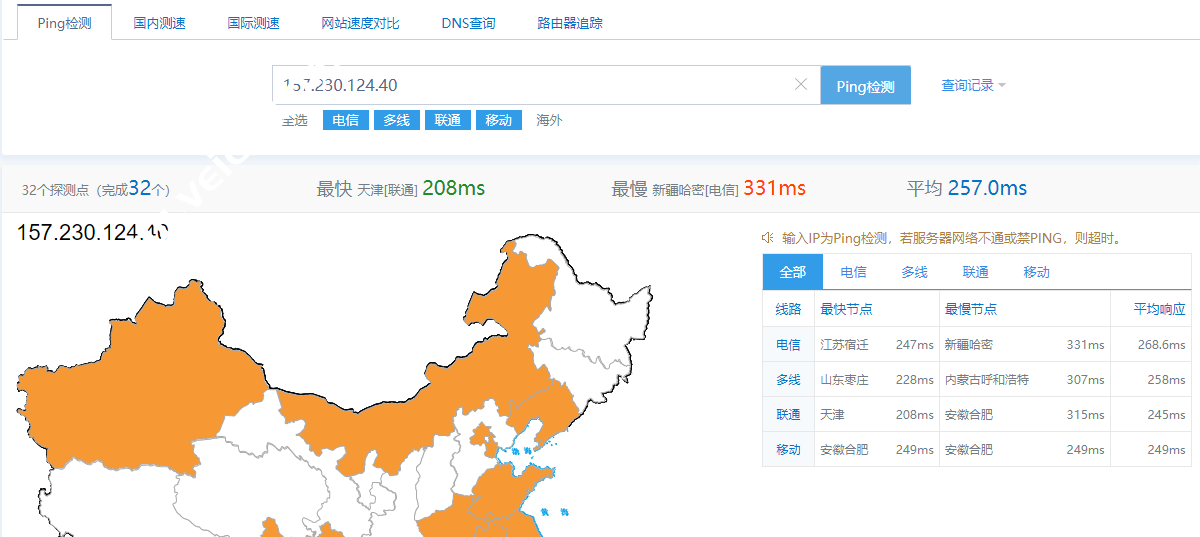Expand 查询记录 dropdown
This screenshot has height=537, width=1200.
973,86
